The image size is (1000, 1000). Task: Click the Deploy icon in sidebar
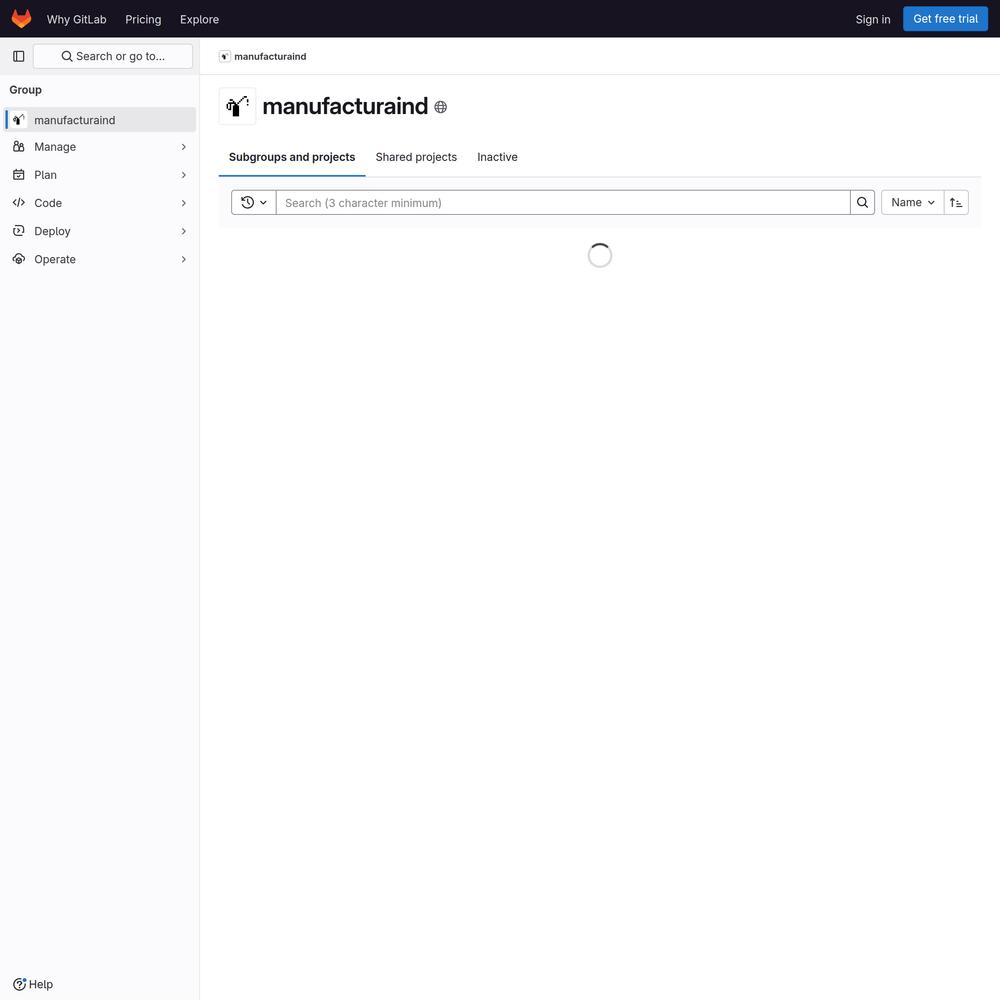point(18,231)
